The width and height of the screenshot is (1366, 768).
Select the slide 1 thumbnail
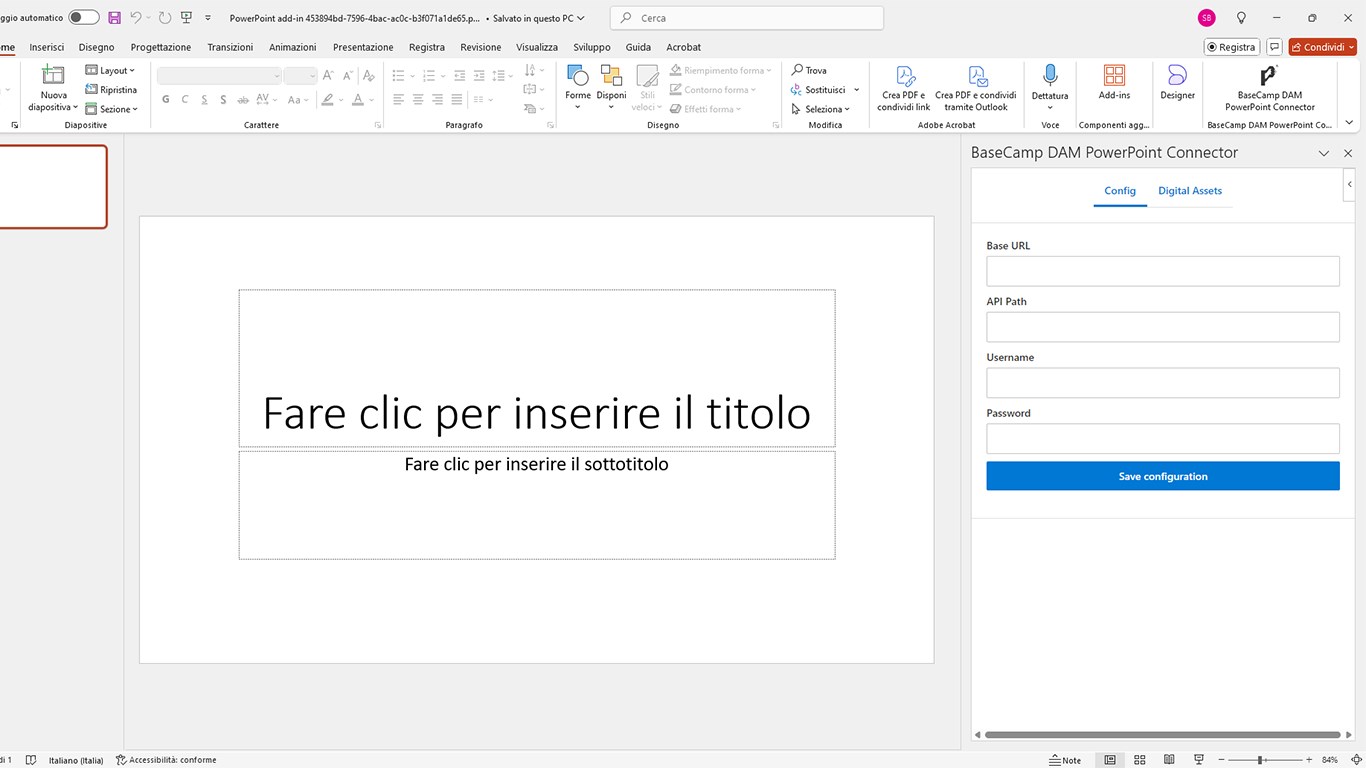tap(53, 187)
